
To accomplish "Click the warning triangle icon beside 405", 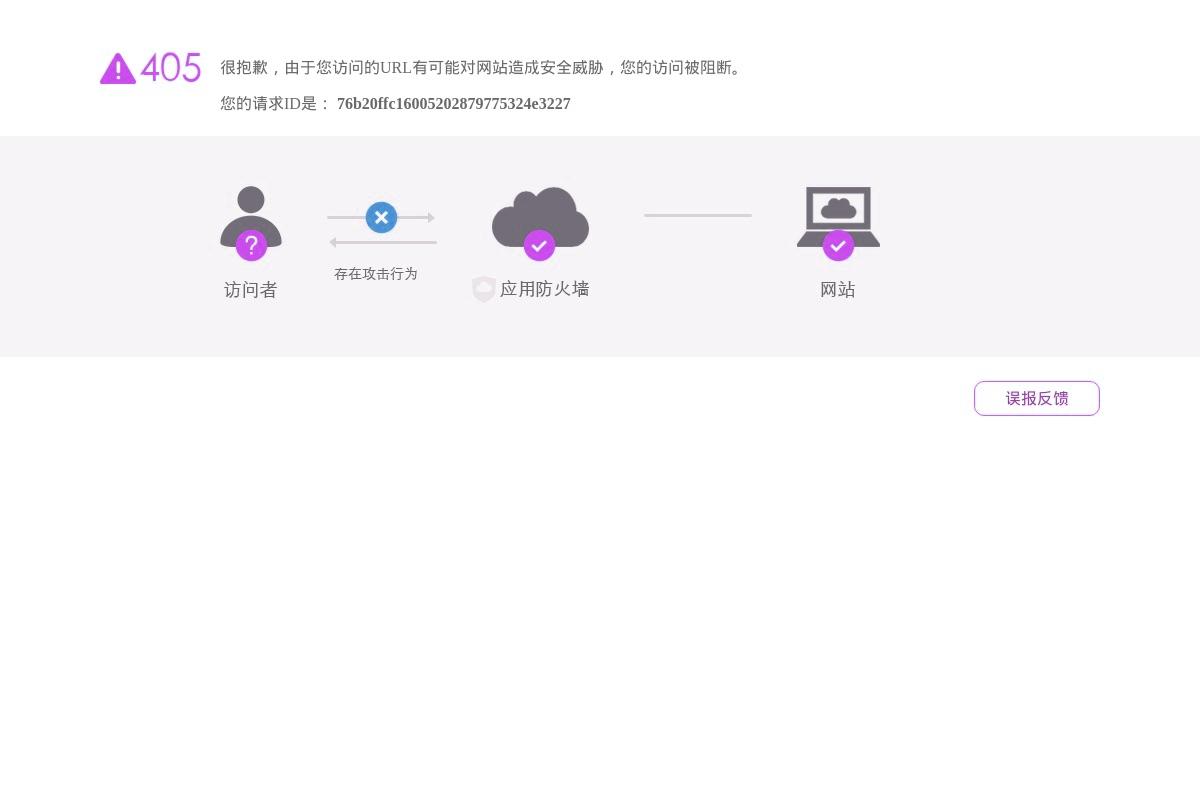I will 118,69.
